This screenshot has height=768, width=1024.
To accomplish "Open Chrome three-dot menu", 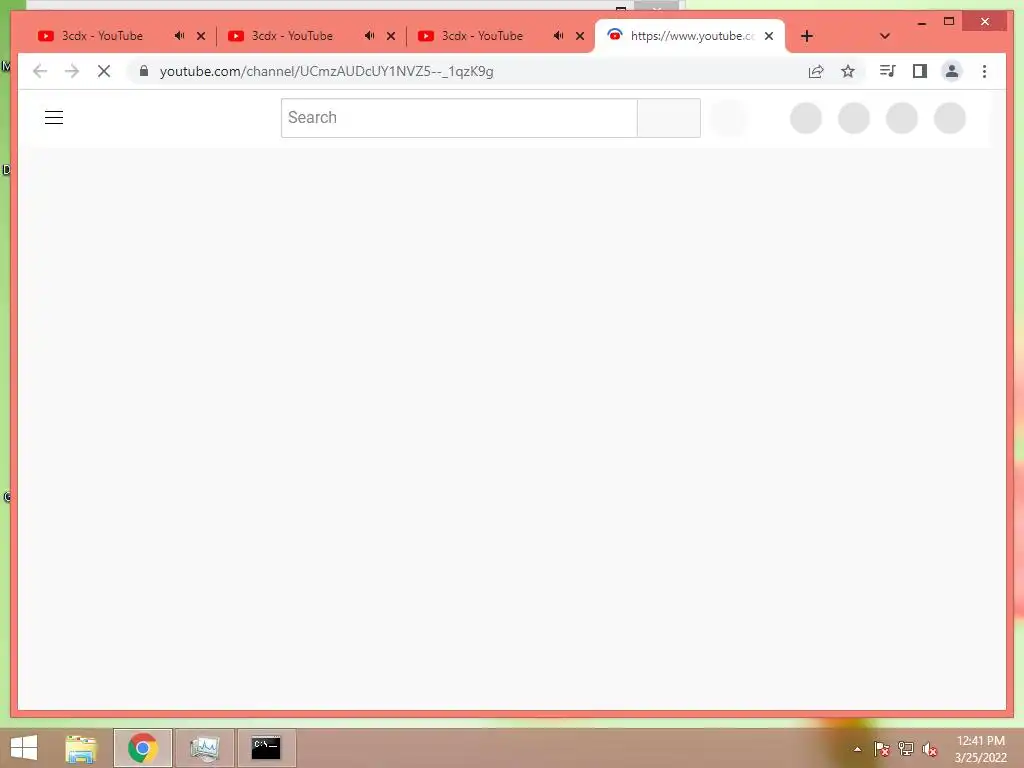I will (x=984, y=71).
